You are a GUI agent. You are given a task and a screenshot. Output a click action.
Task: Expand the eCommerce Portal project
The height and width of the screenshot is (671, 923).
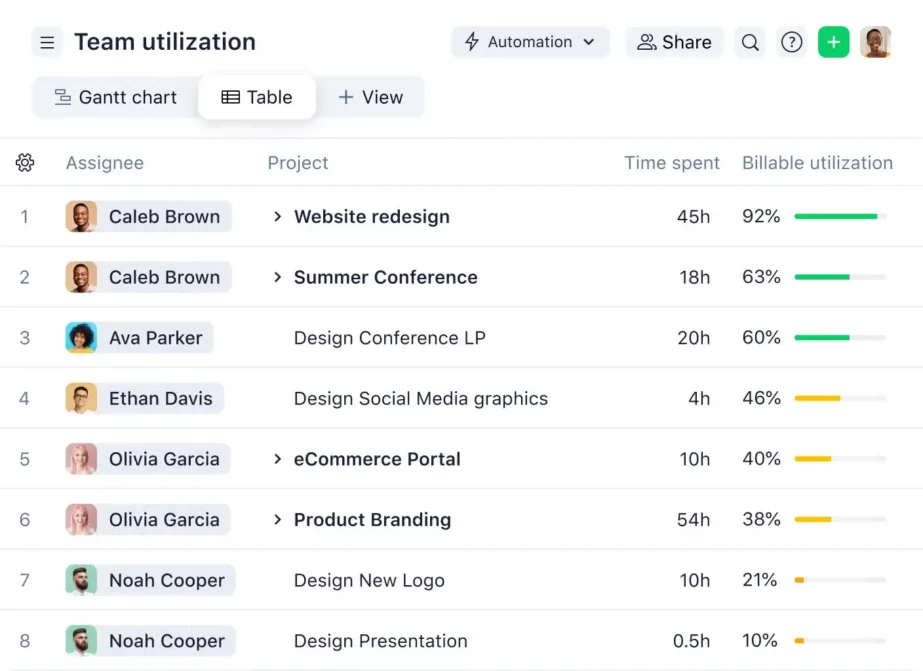click(x=277, y=459)
